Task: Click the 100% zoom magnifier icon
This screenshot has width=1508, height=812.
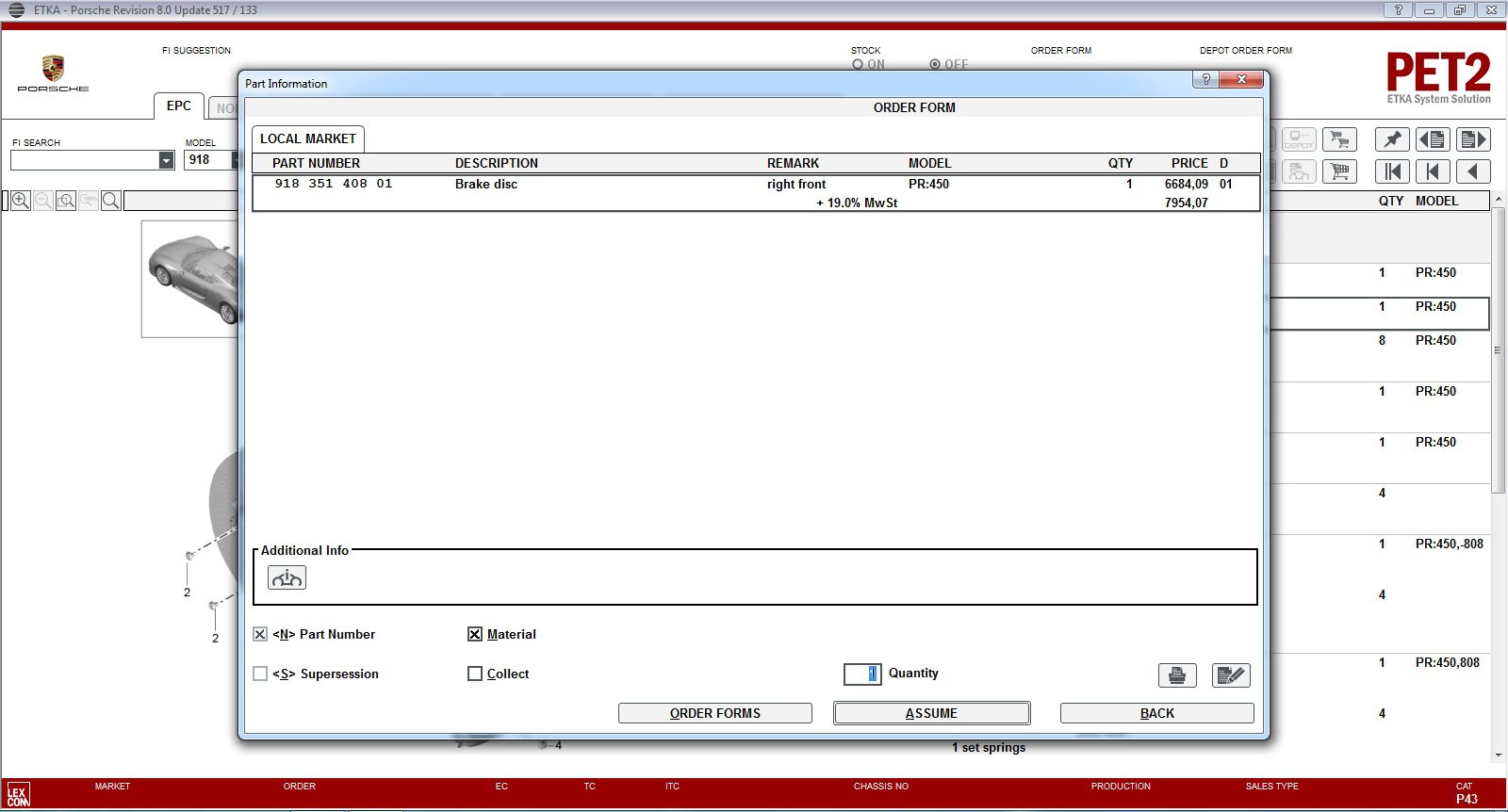Action: coord(89,201)
